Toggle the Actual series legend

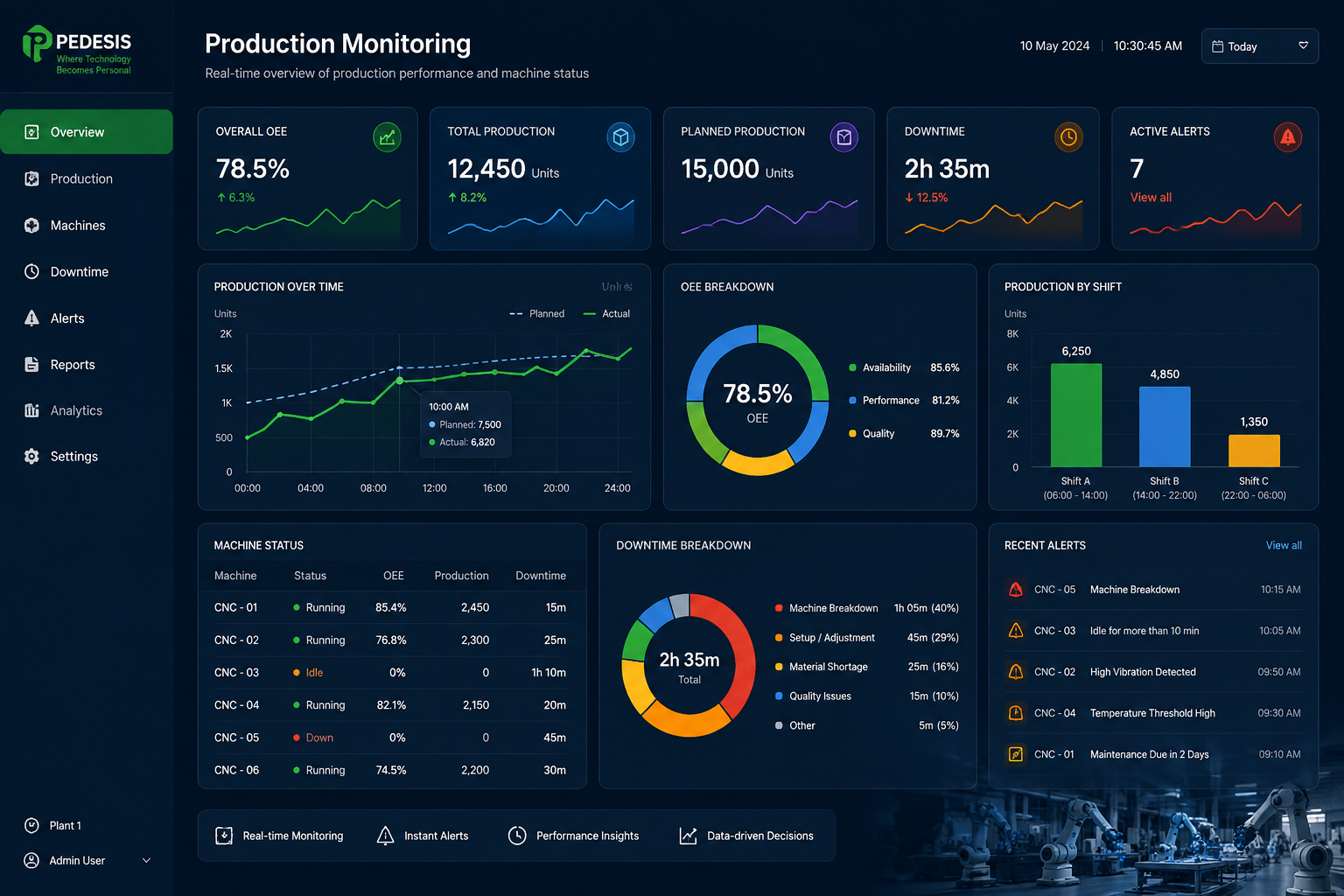[606, 313]
